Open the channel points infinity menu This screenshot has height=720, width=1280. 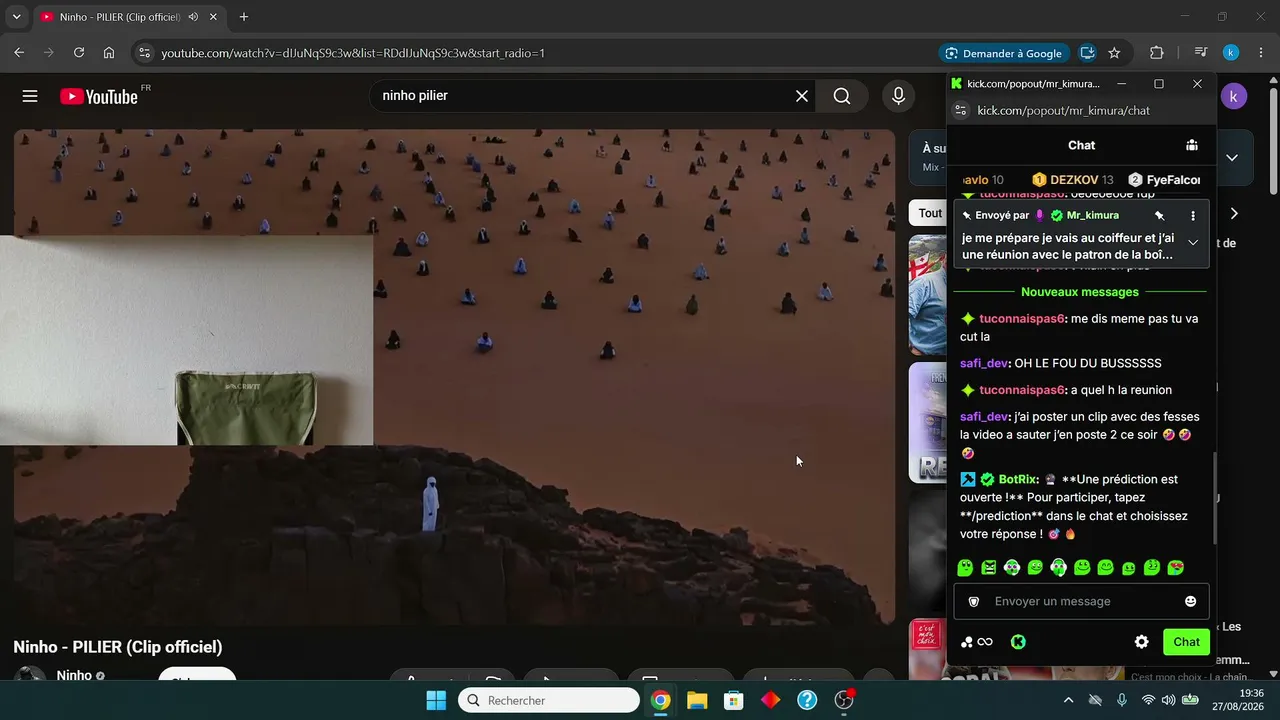[977, 642]
